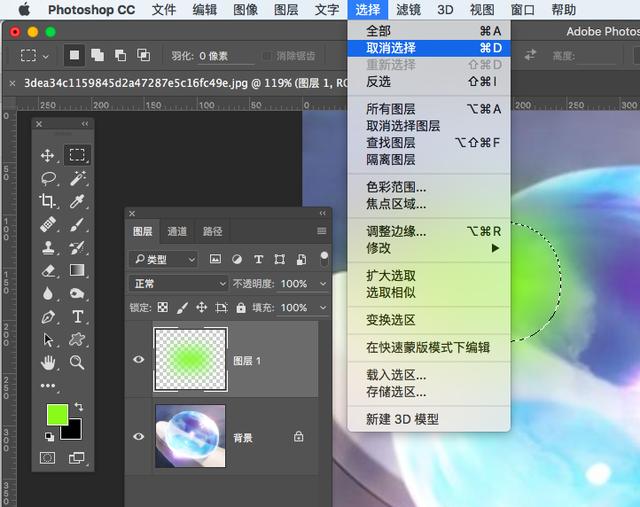Select the Healing Brush tool
Image resolution: width=640 pixels, height=507 pixels.
click(x=48, y=225)
